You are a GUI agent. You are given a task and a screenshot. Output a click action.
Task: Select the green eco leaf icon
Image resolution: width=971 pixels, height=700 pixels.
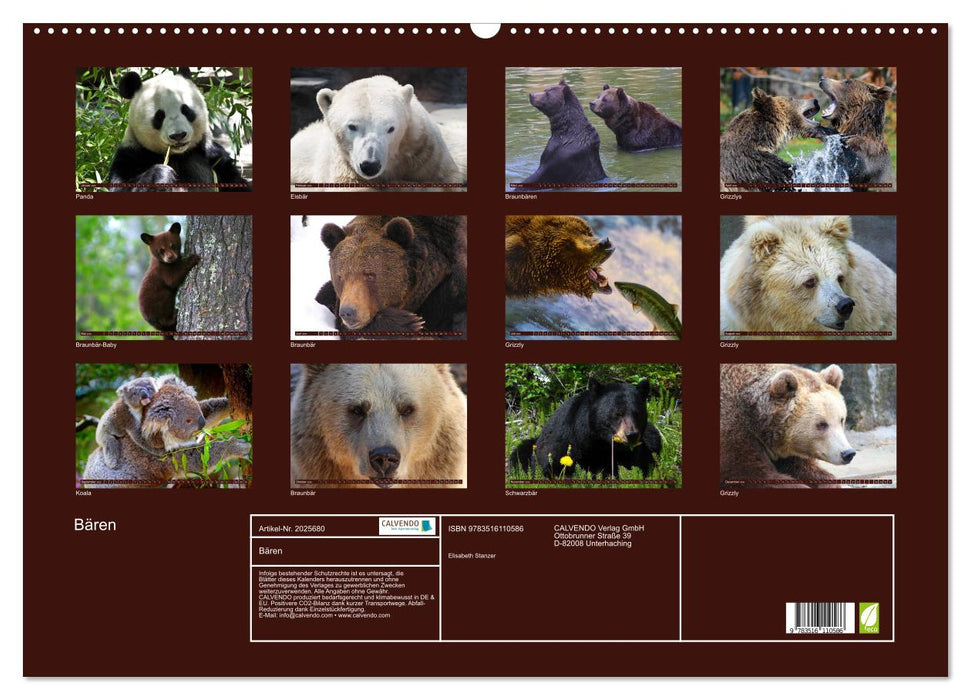tap(868, 616)
